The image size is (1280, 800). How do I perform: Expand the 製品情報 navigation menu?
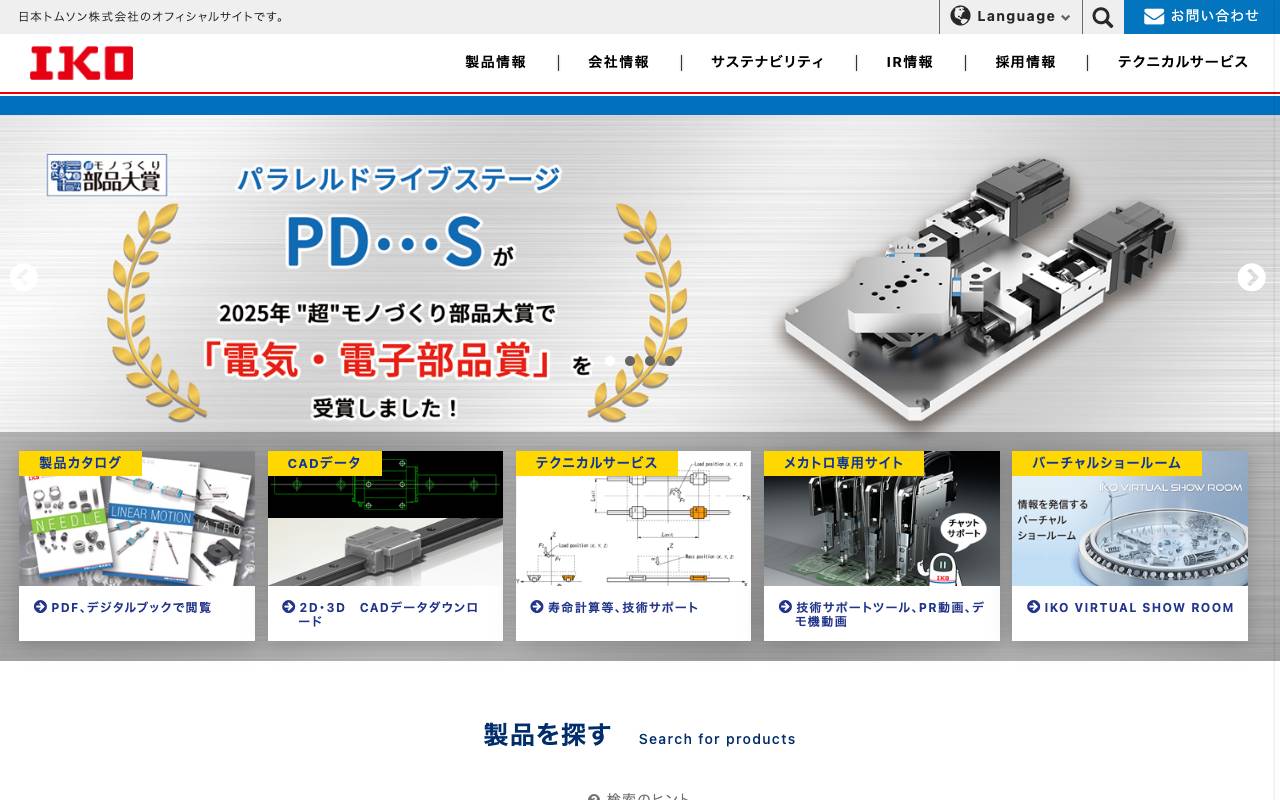click(x=495, y=62)
